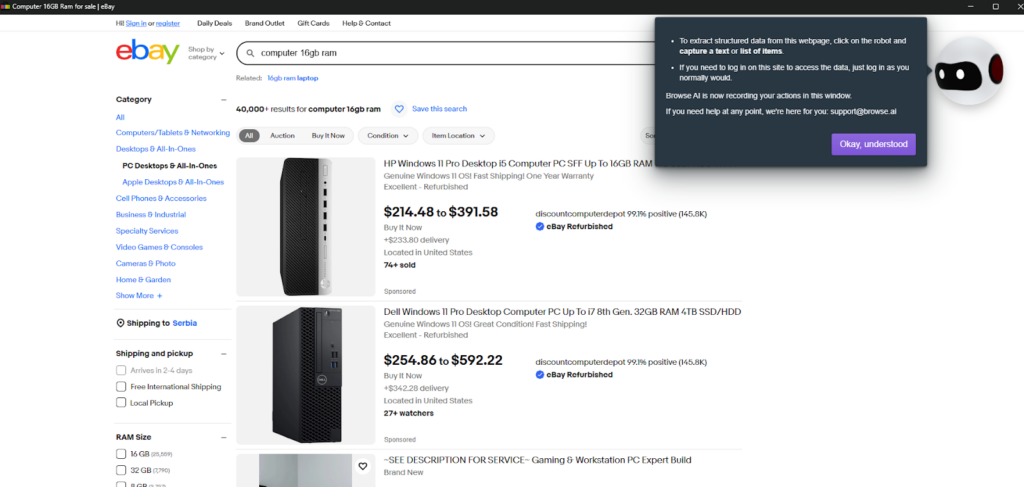Open the Condition filter dropdown
Image resolution: width=1024 pixels, height=487 pixels.
coord(388,136)
